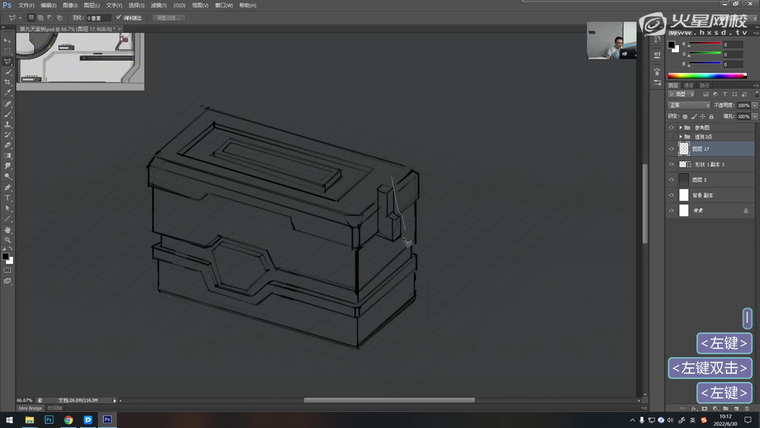760x428 pixels.
Task: Click the Chrome icon in the taskbar
Action: (68, 420)
